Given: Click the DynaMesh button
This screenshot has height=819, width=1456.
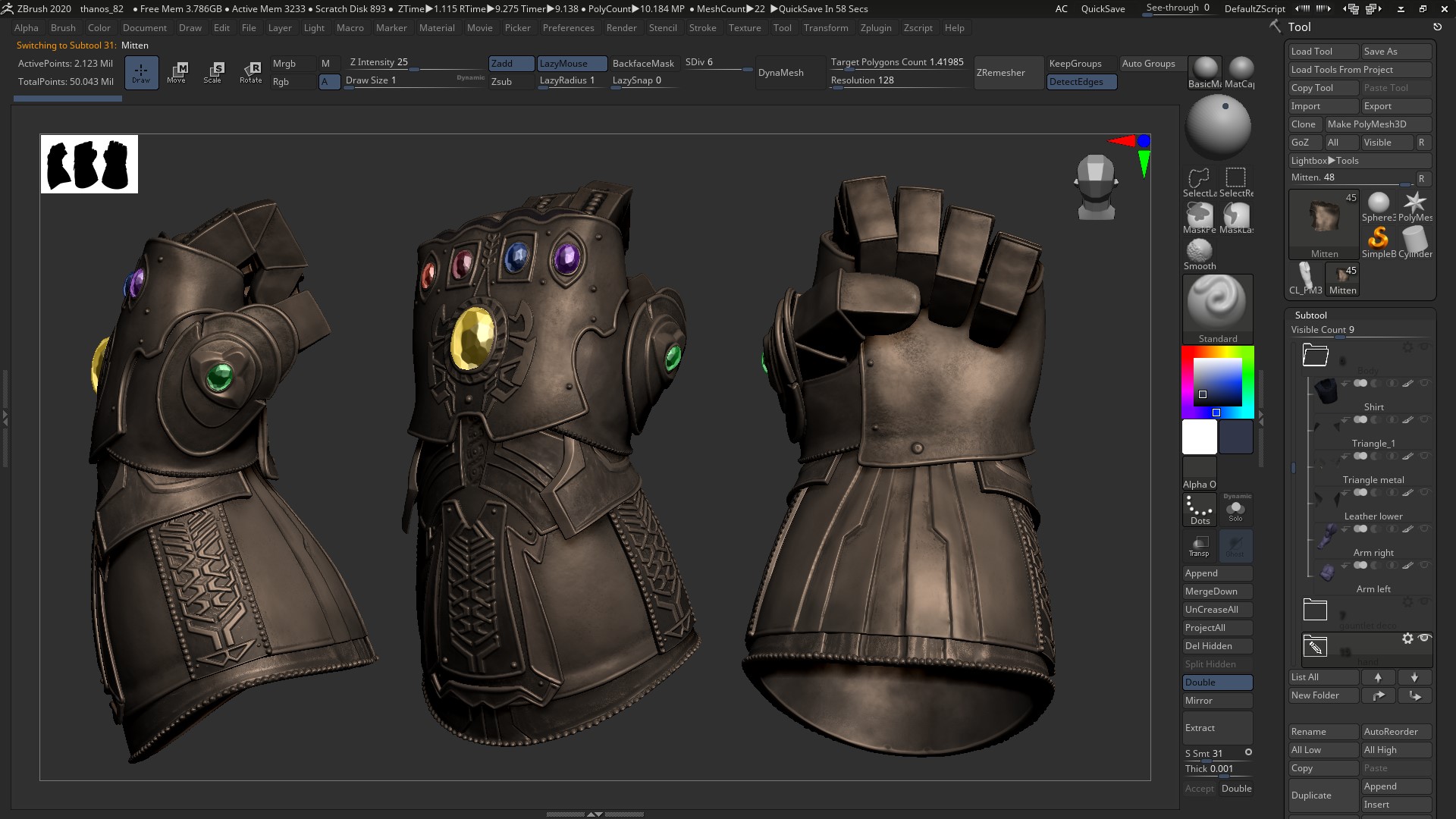Looking at the screenshot, I should pyautogui.click(x=790, y=73).
